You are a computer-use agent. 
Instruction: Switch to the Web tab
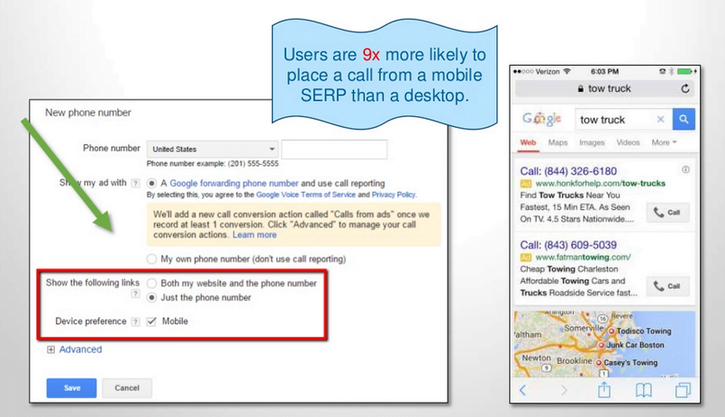(x=528, y=142)
